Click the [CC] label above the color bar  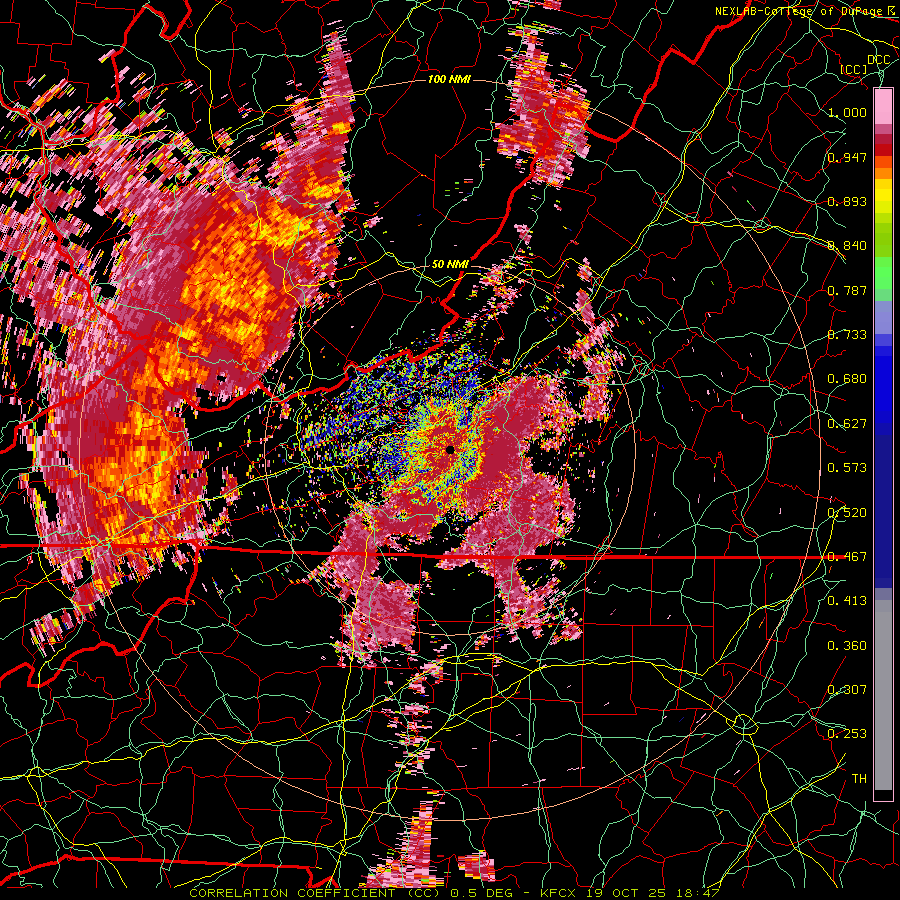coord(854,69)
